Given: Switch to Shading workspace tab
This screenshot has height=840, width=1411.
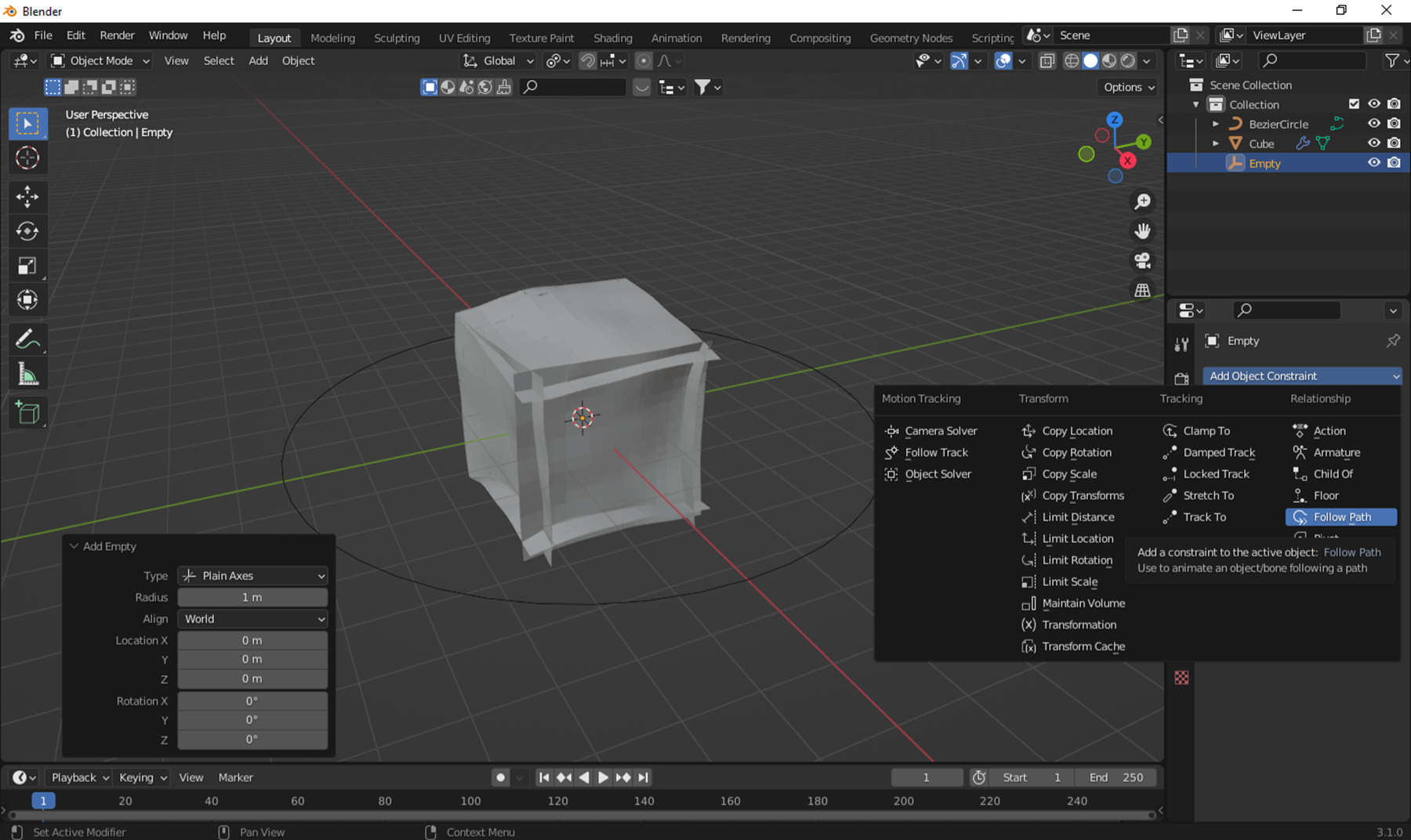Looking at the screenshot, I should (612, 38).
